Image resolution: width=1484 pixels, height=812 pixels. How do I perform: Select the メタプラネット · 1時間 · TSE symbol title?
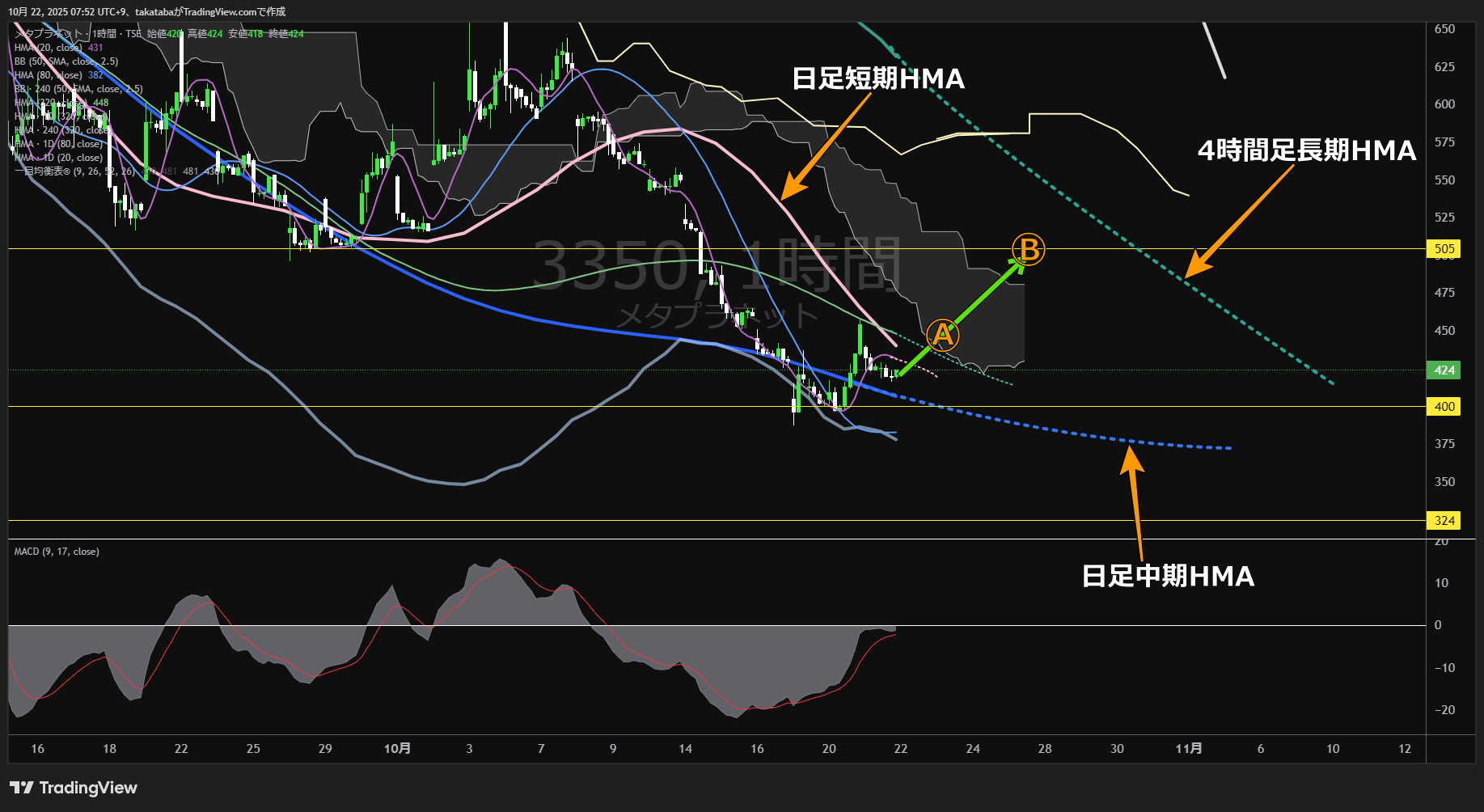78,34
